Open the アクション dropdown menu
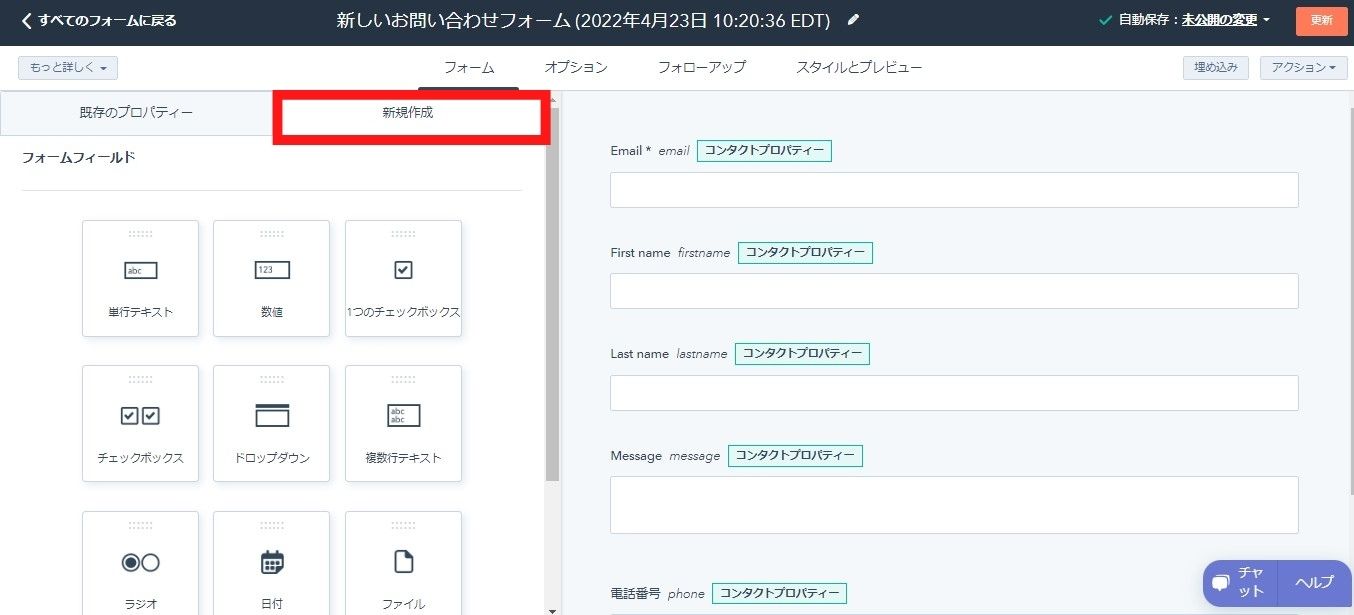The width and height of the screenshot is (1354, 615). 1303,68
